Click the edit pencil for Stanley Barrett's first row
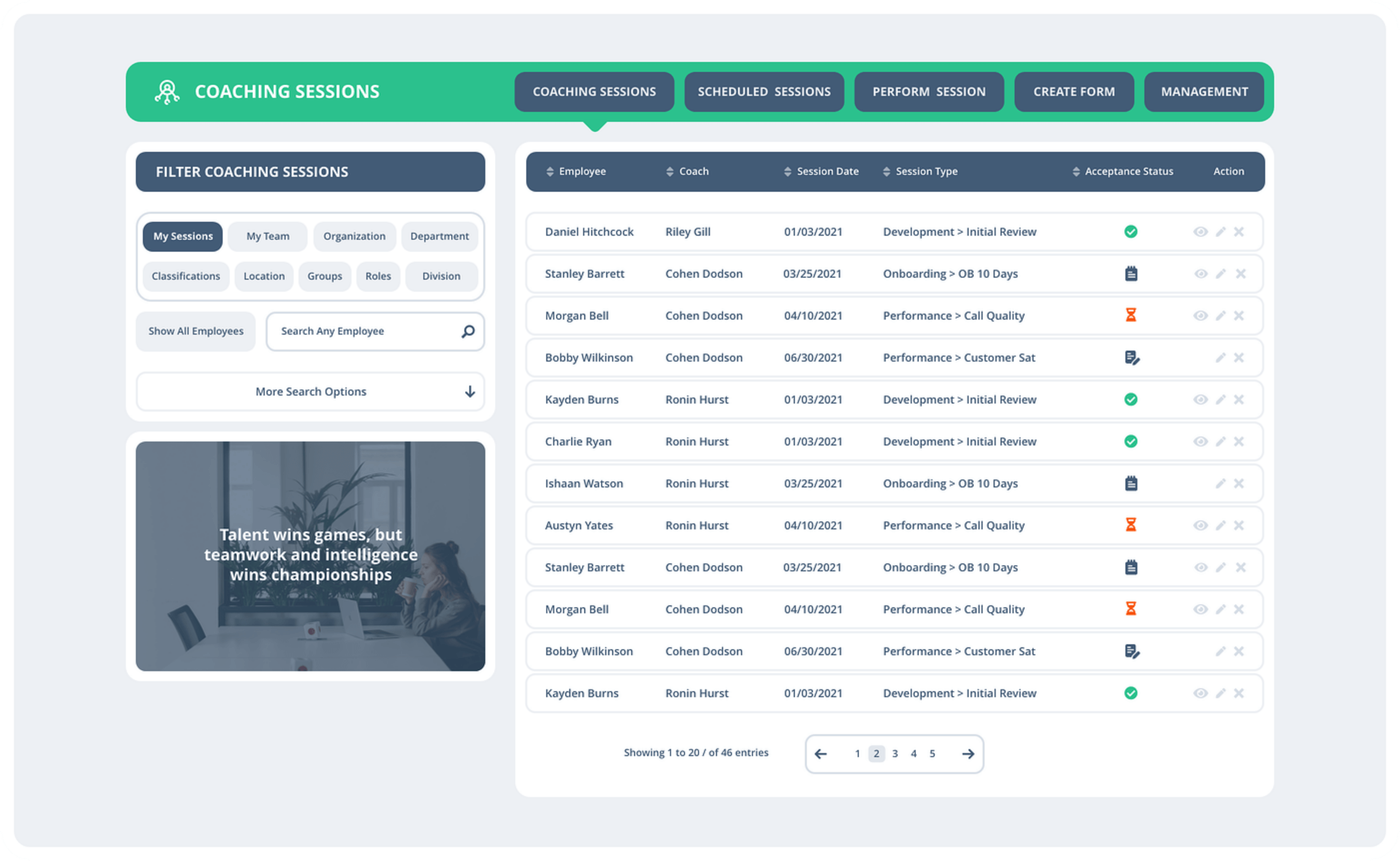 click(1220, 274)
